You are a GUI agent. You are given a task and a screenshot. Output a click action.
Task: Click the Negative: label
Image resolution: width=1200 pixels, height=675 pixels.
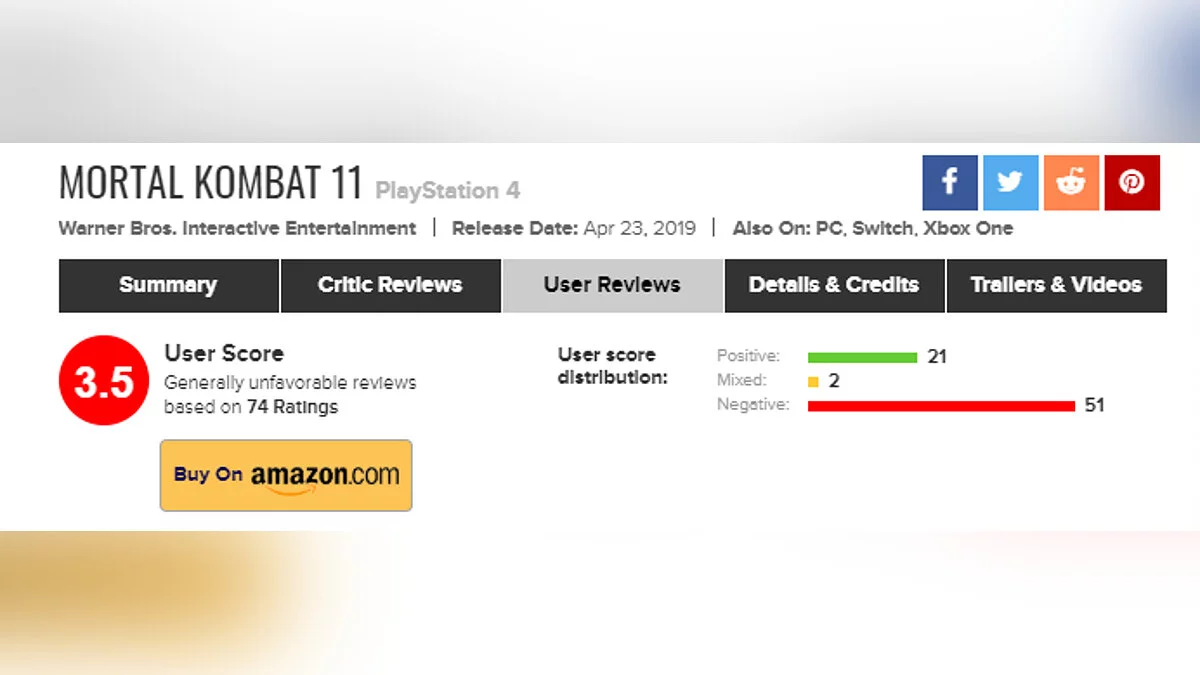point(753,405)
